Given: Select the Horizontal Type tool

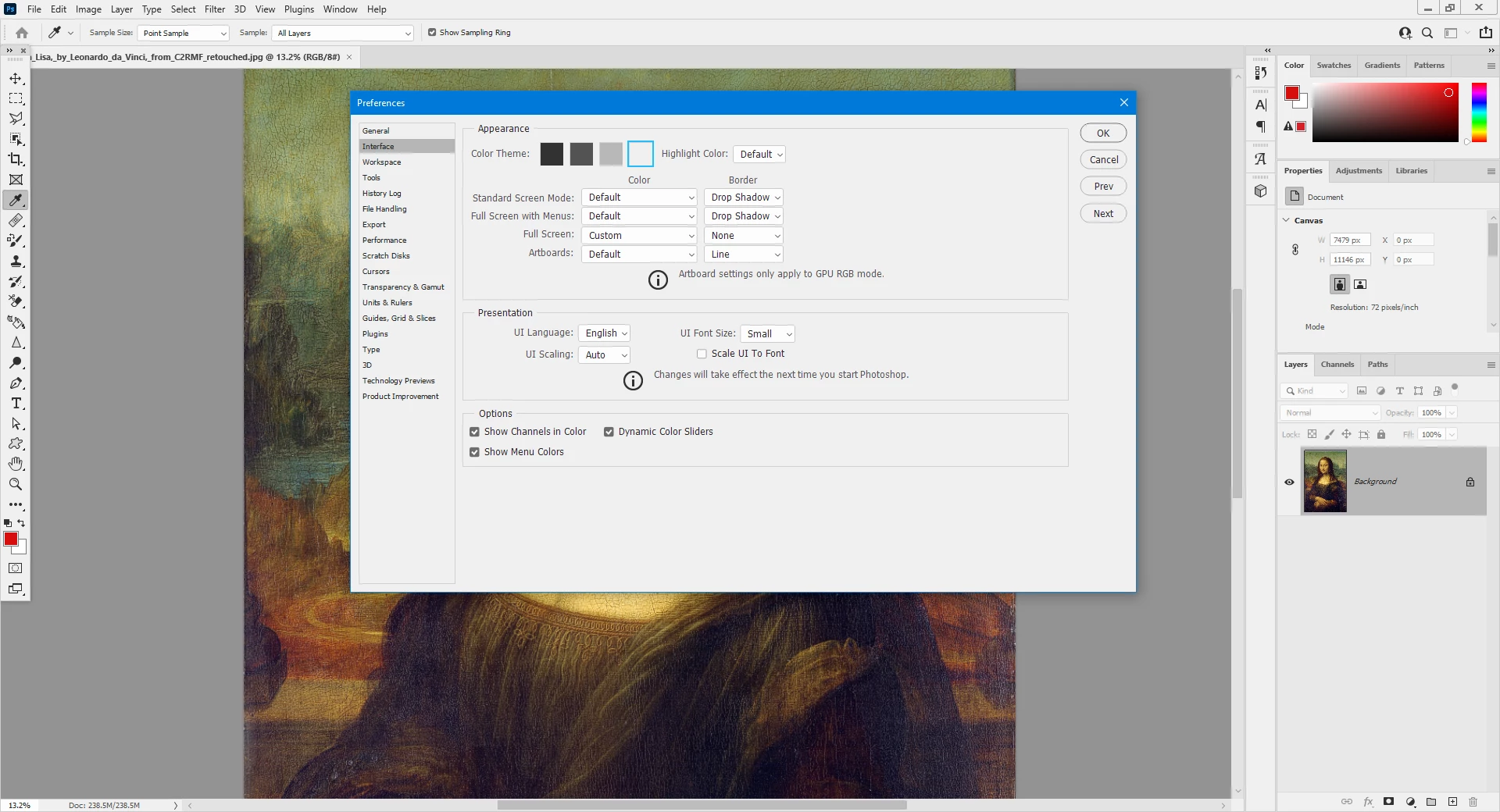Looking at the screenshot, I should 16,404.
